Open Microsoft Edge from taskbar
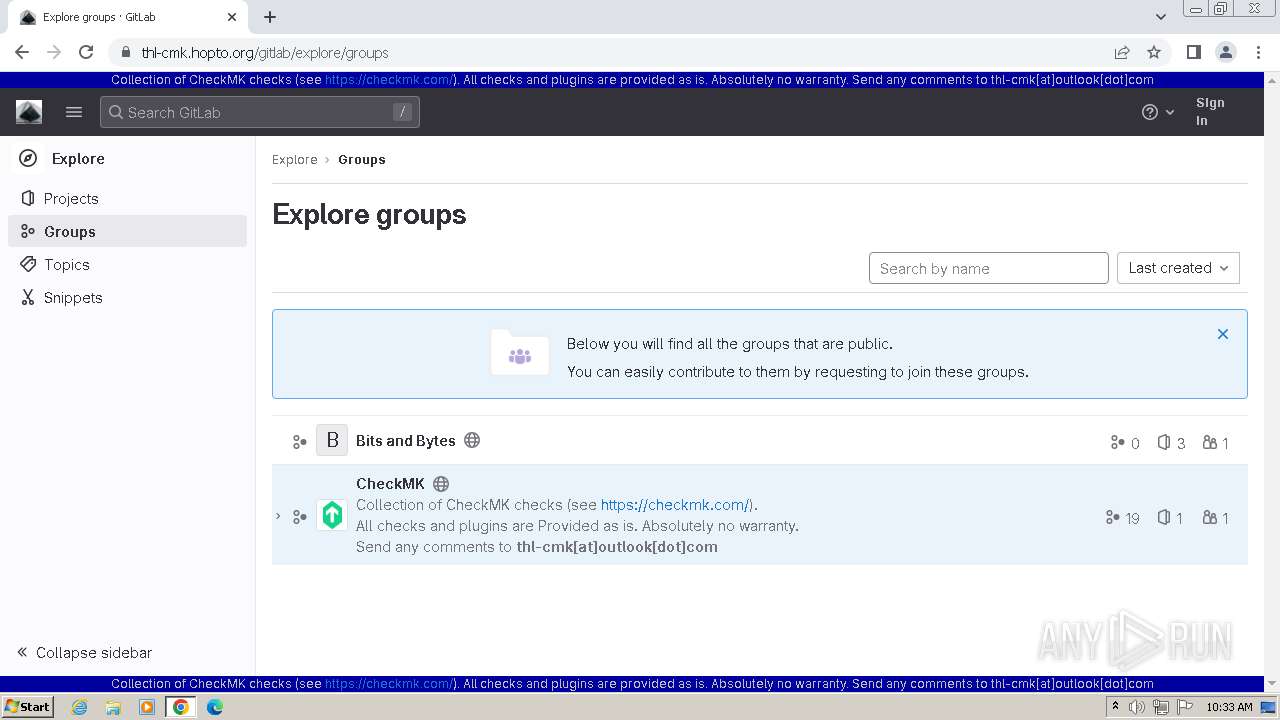 tap(215, 707)
